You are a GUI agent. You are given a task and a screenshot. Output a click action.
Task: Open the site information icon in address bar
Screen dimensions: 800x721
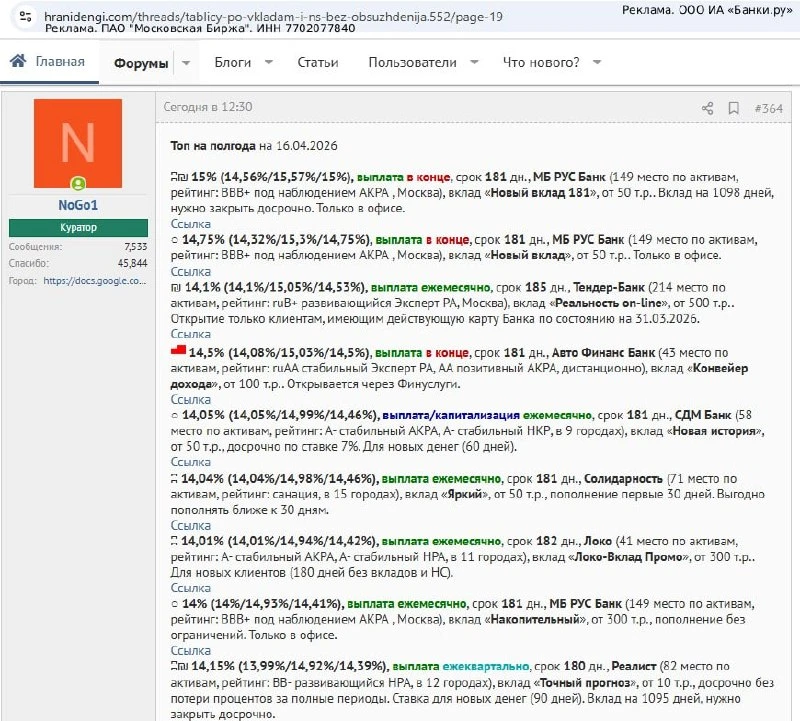click(x=25, y=16)
